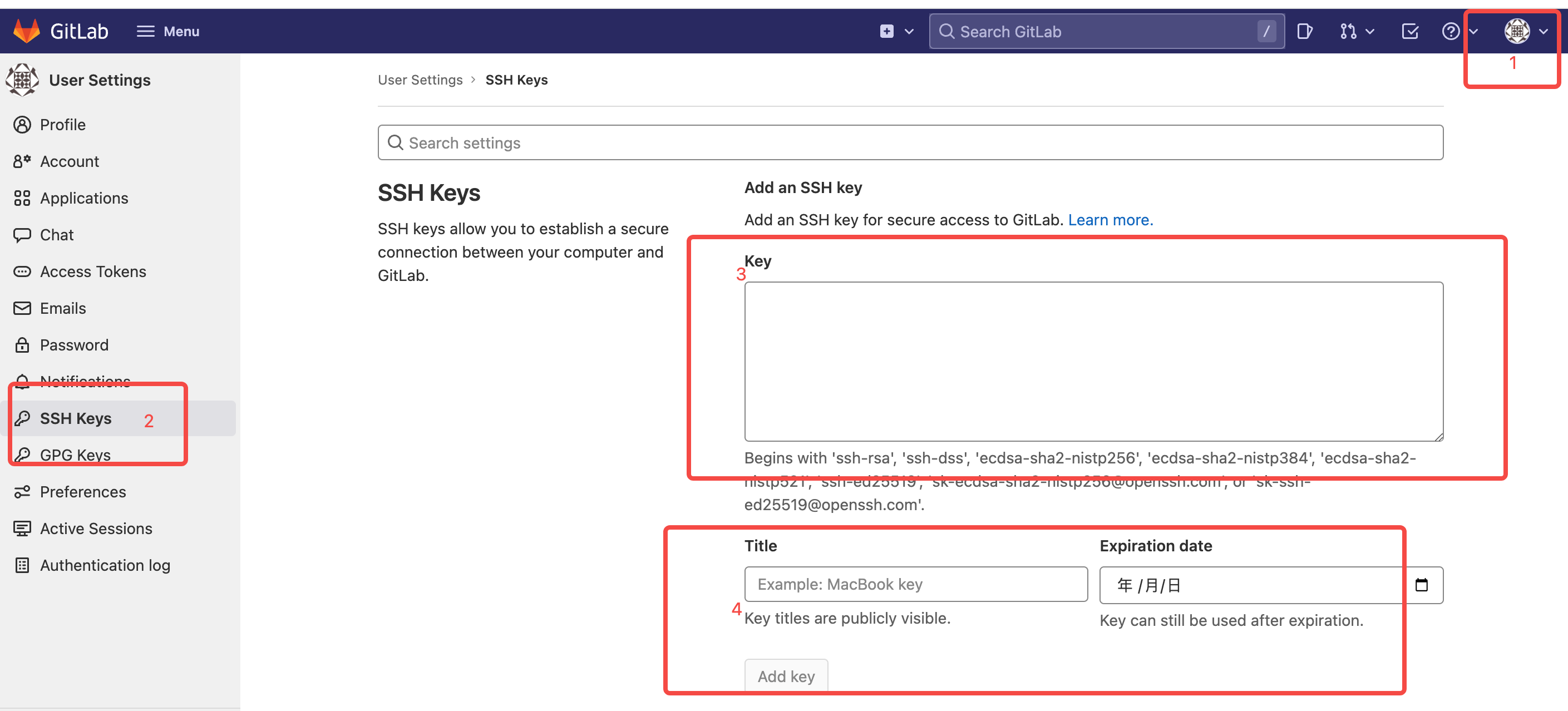Image resolution: width=1568 pixels, height=711 pixels.
Task: Click the GitLab avatar/profile icon
Action: click(1517, 30)
